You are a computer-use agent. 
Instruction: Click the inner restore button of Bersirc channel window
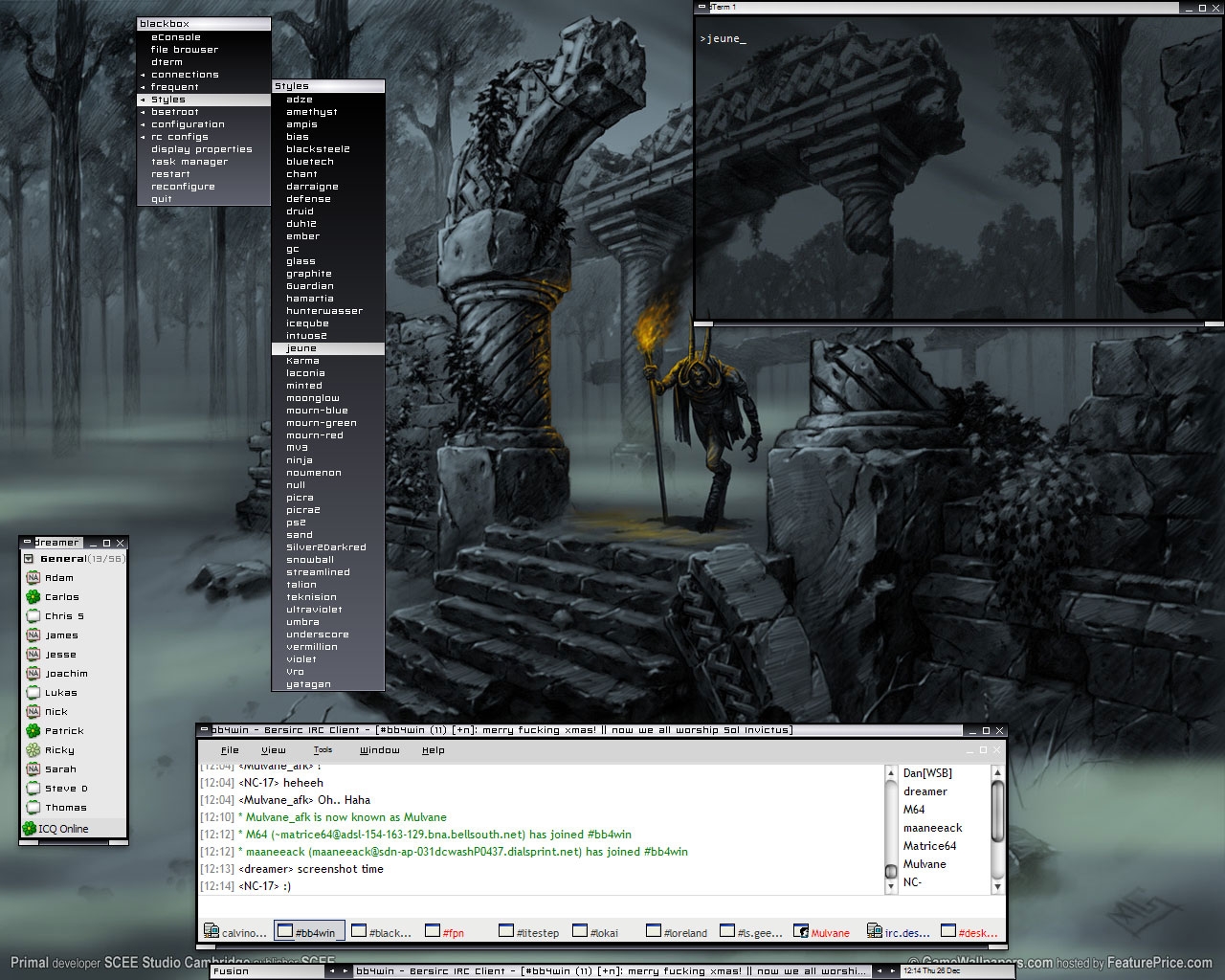pyautogui.click(x=982, y=750)
